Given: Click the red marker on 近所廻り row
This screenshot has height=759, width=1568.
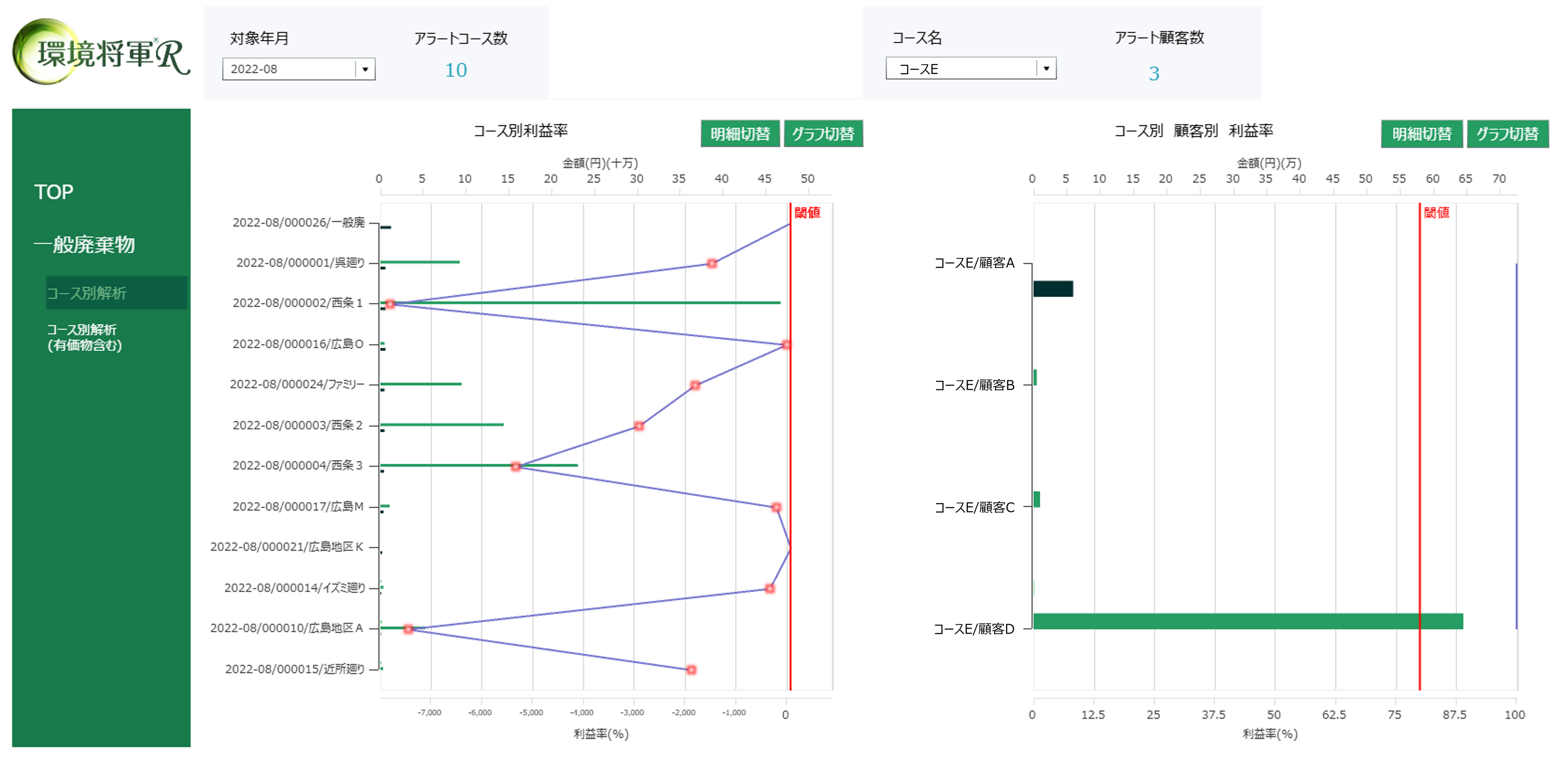Looking at the screenshot, I should 691,669.
